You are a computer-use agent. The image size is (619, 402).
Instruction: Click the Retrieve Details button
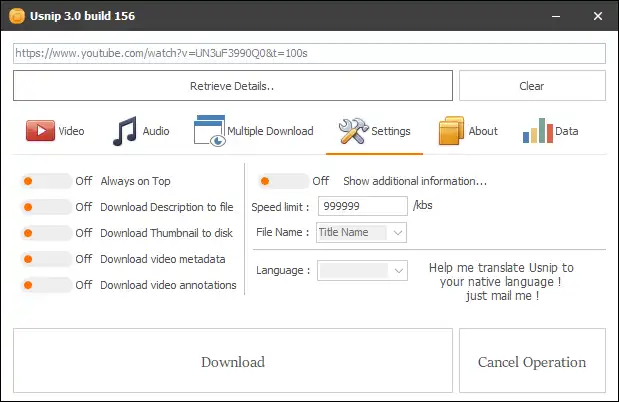233,86
